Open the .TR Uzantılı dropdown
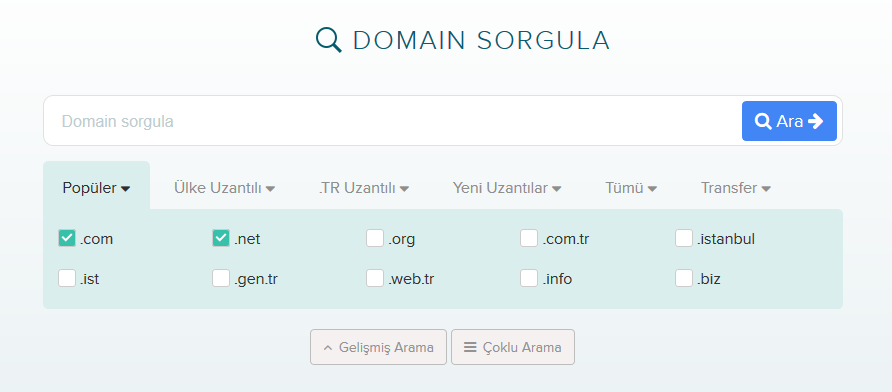The width and height of the screenshot is (892, 392). pyautogui.click(x=364, y=188)
